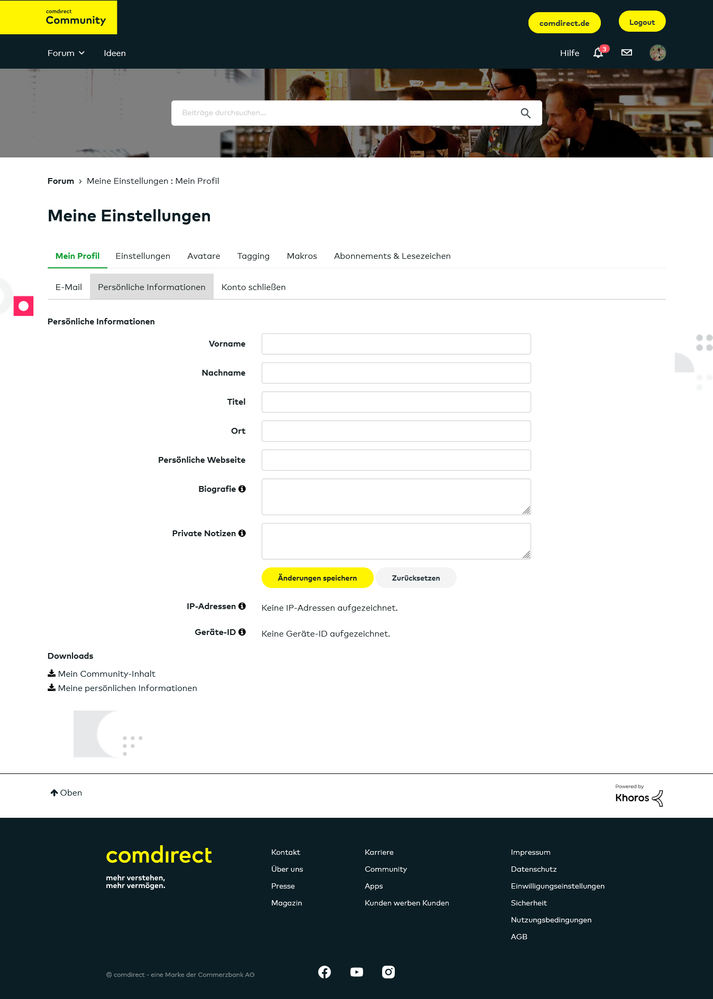Click the search magnifier icon
713x999 pixels.
[x=526, y=113]
